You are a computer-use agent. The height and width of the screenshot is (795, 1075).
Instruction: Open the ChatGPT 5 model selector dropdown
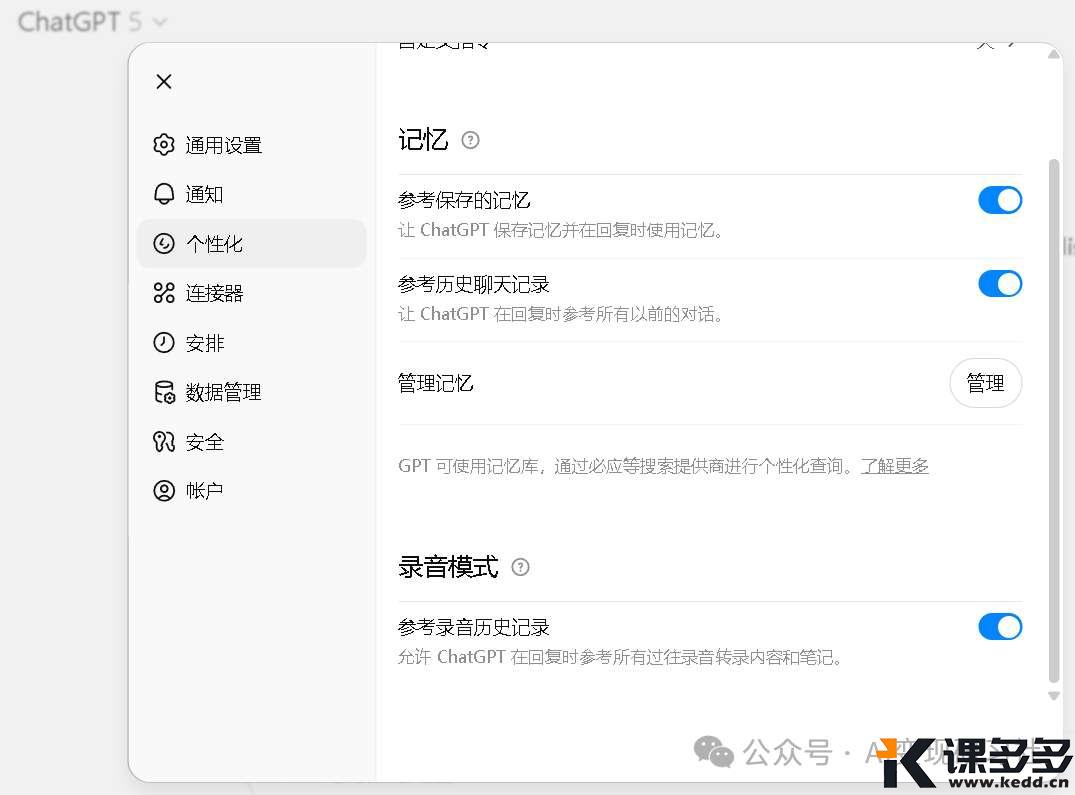point(92,21)
